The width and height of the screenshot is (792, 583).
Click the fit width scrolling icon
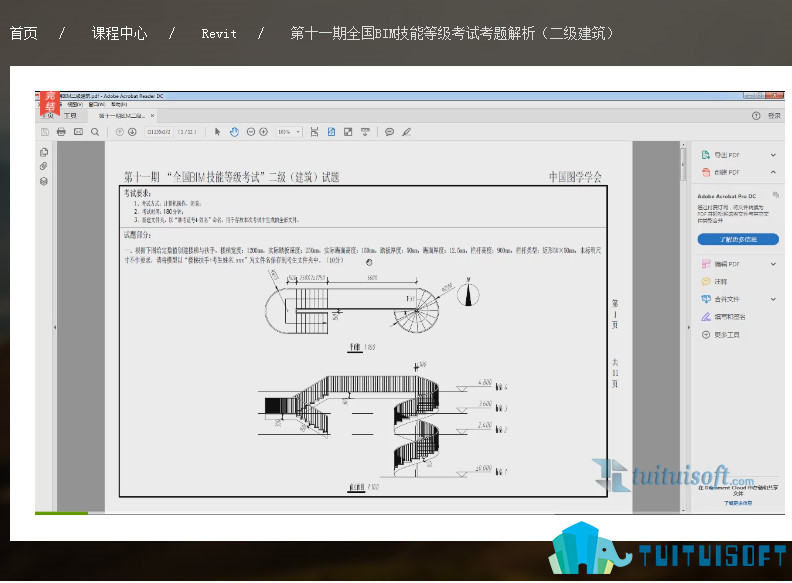pos(314,132)
